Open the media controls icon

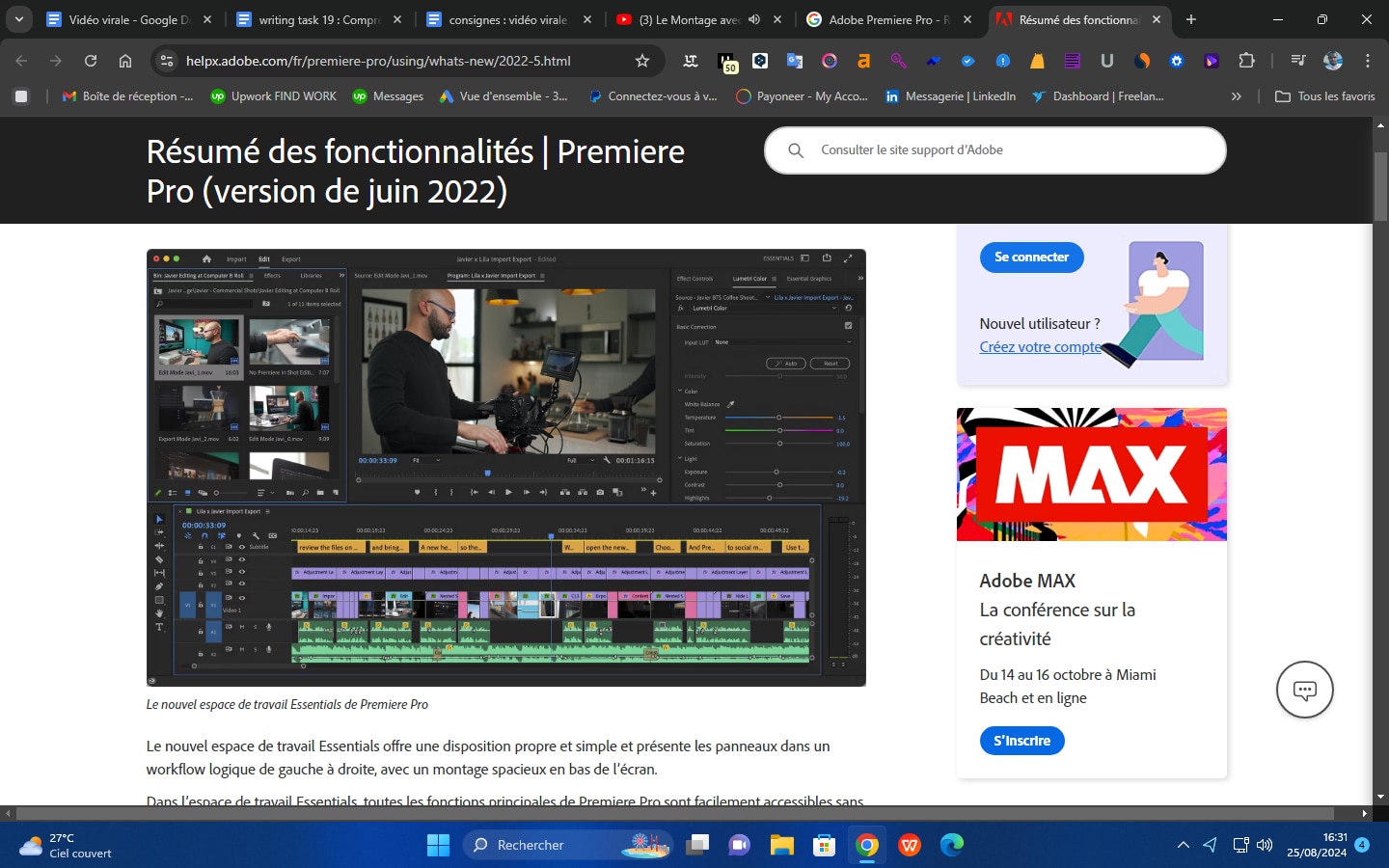pos(1298,61)
